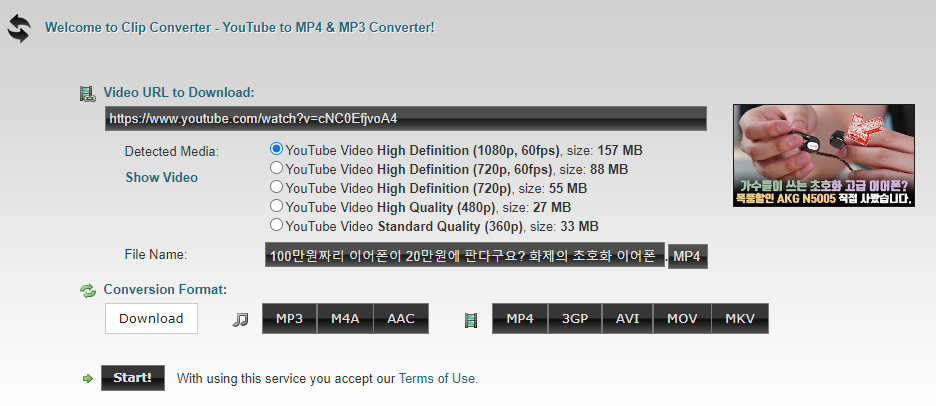The width and height of the screenshot is (936, 406).
Task: Choose M4A conversion format
Action: point(346,319)
